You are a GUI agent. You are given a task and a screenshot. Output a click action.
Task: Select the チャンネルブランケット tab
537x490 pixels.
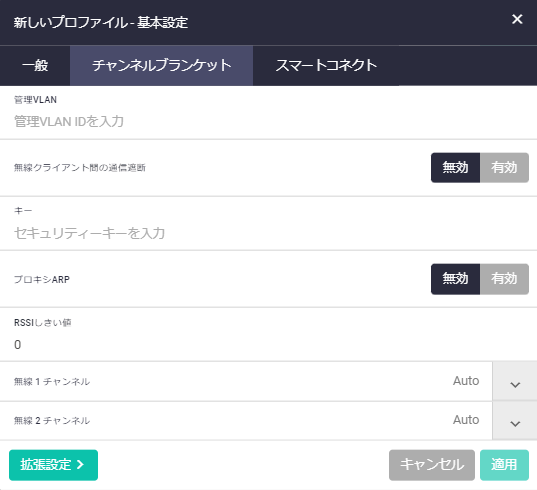click(162, 65)
